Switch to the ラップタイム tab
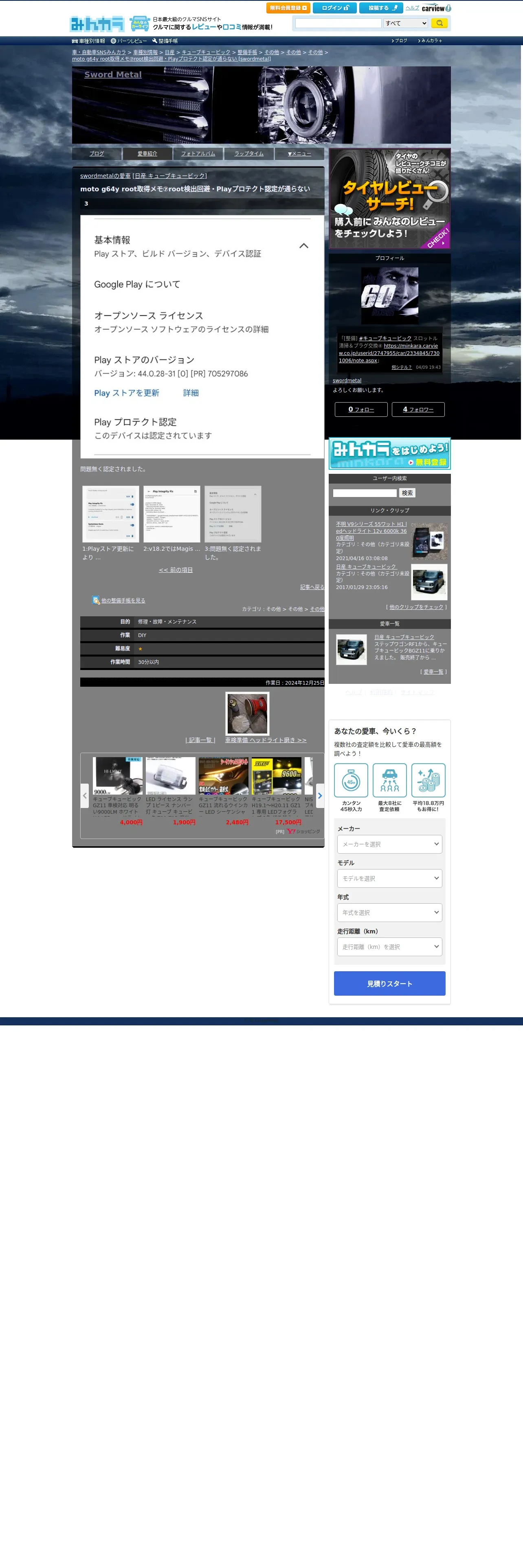523x1568 pixels. point(249,153)
